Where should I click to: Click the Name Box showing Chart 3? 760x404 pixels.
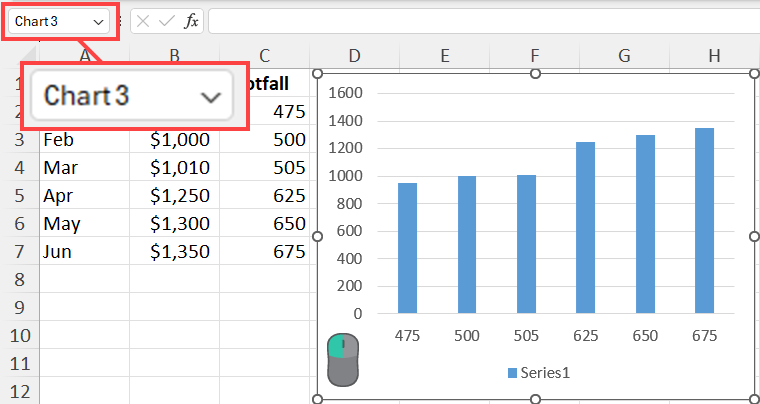point(59,22)
